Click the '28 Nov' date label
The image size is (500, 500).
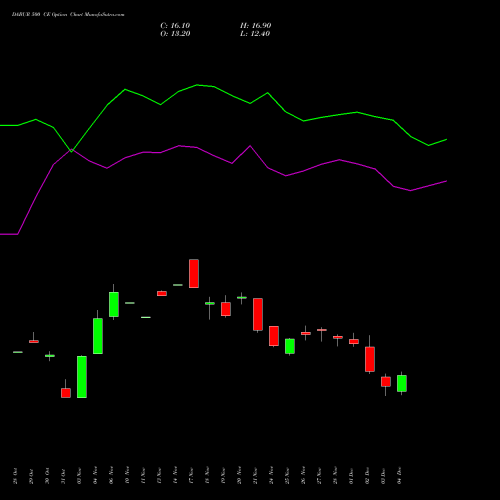tap(335, 475)
